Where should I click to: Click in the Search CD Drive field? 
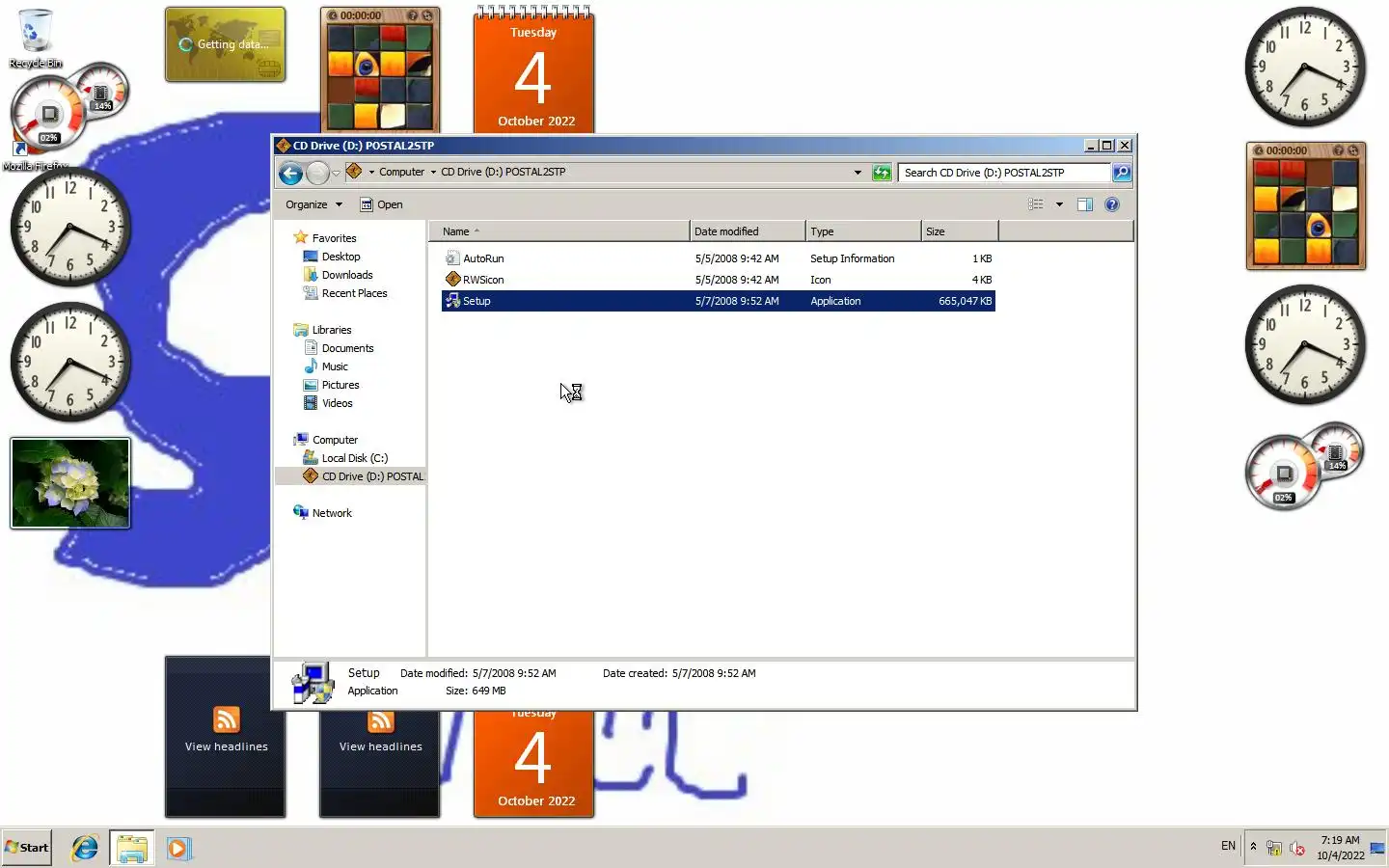1004,173
